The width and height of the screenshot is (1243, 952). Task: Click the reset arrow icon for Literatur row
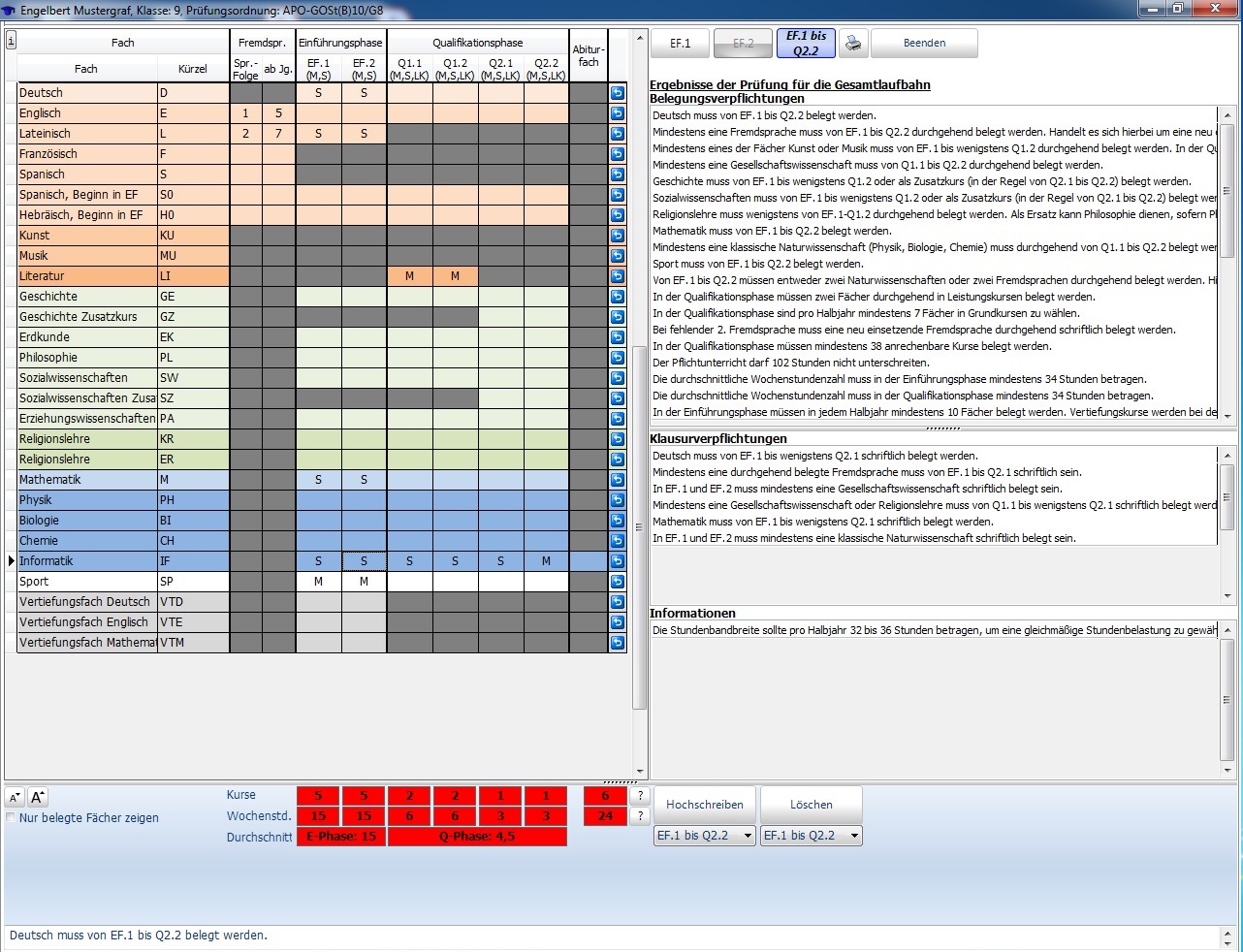click(x=618, y=276)
